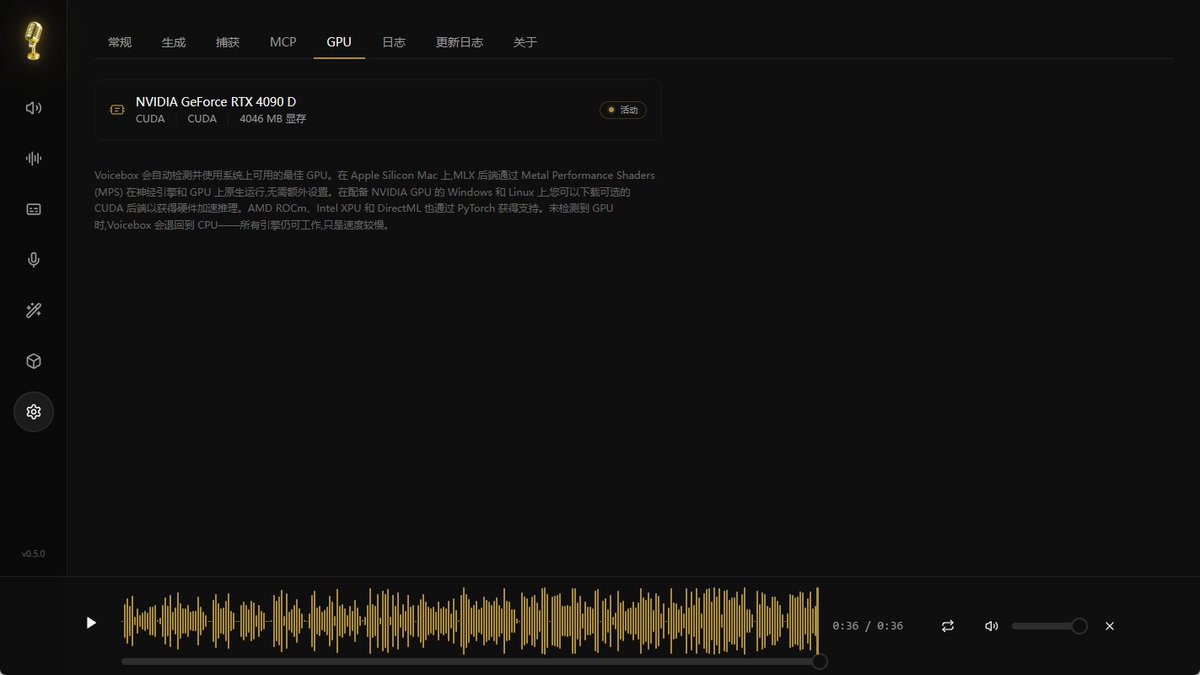This screenshot has width=1200, height=675.
Task: Open the speaker generate section in sidebar
Action: [x=34, y=108]
